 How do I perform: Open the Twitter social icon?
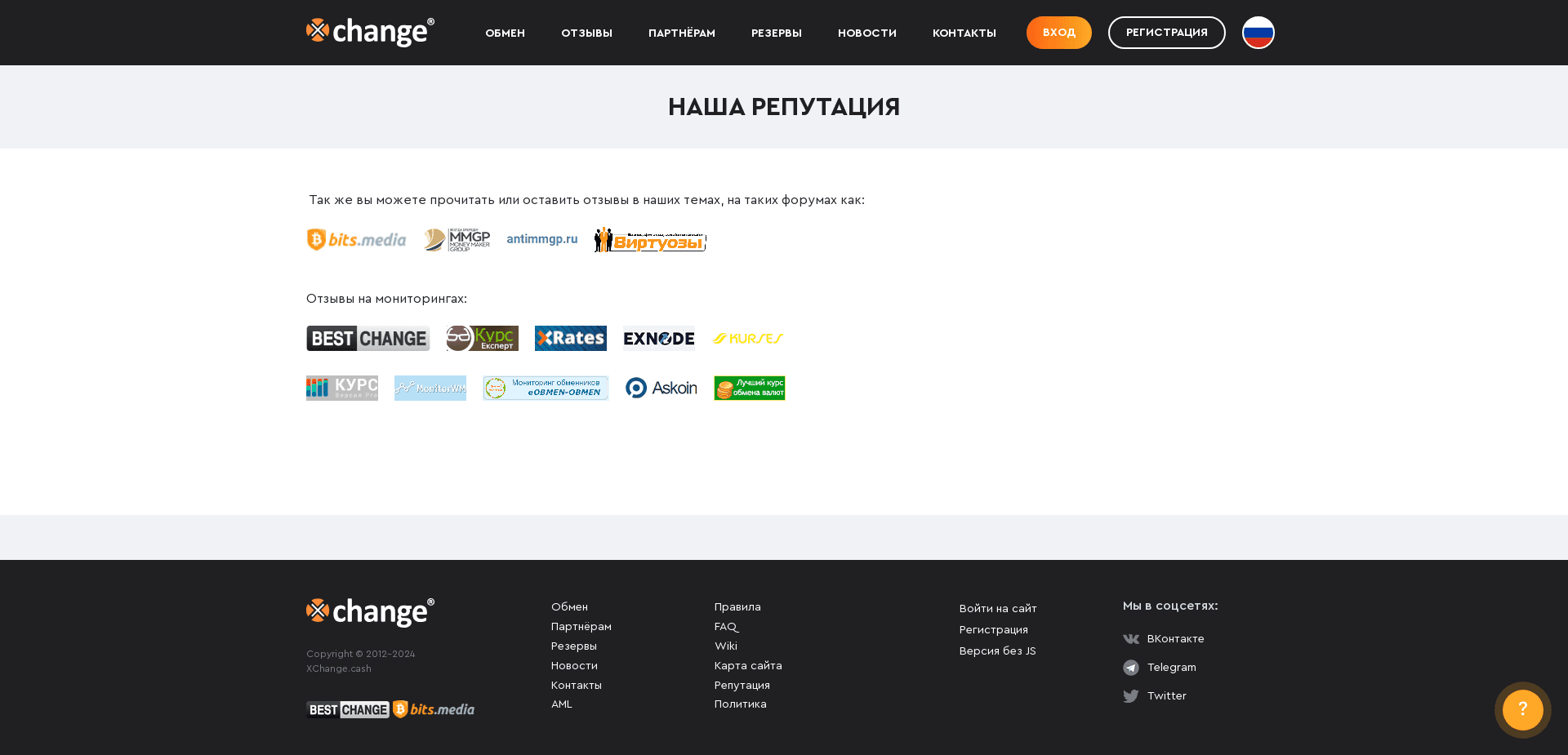pyautogui.click(x=1131, y=695)
